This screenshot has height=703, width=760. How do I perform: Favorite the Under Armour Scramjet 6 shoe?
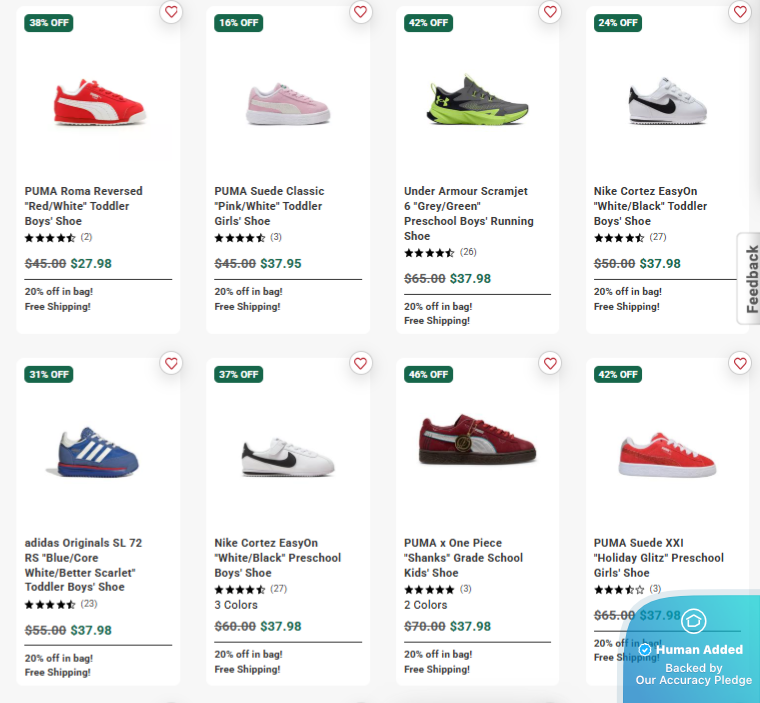(550, 12)
